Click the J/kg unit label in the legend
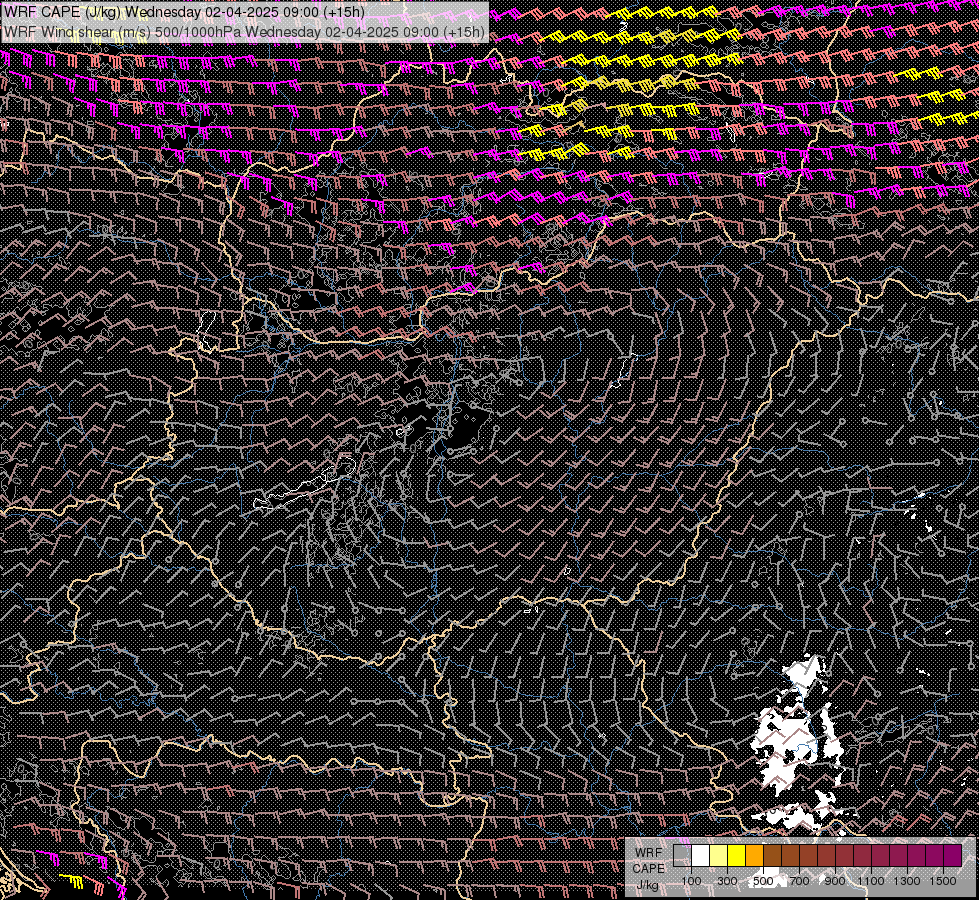This screenshot has width=979, height=900. pyautogui.click(x=649, y=884)
